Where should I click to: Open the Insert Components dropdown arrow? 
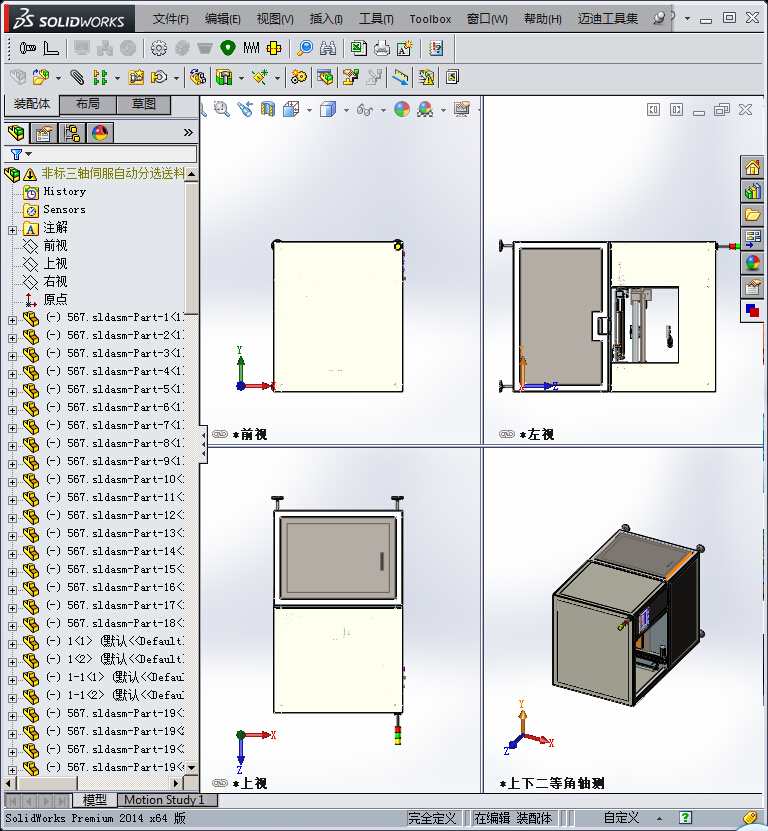click(58, 78)
